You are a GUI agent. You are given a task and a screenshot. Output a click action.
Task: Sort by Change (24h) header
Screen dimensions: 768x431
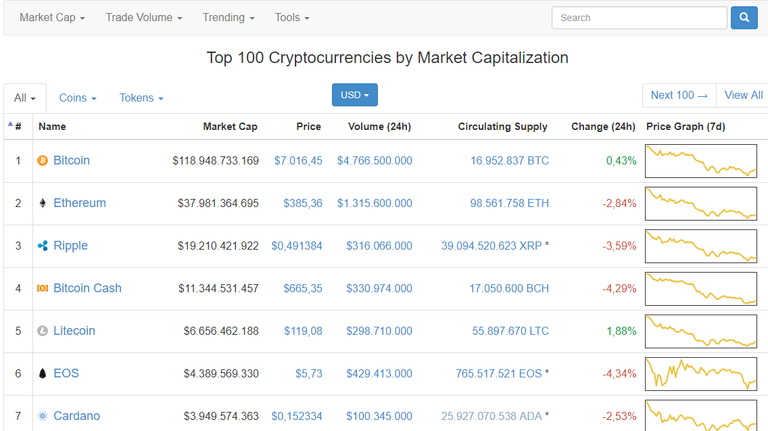[x=603, y=126]
